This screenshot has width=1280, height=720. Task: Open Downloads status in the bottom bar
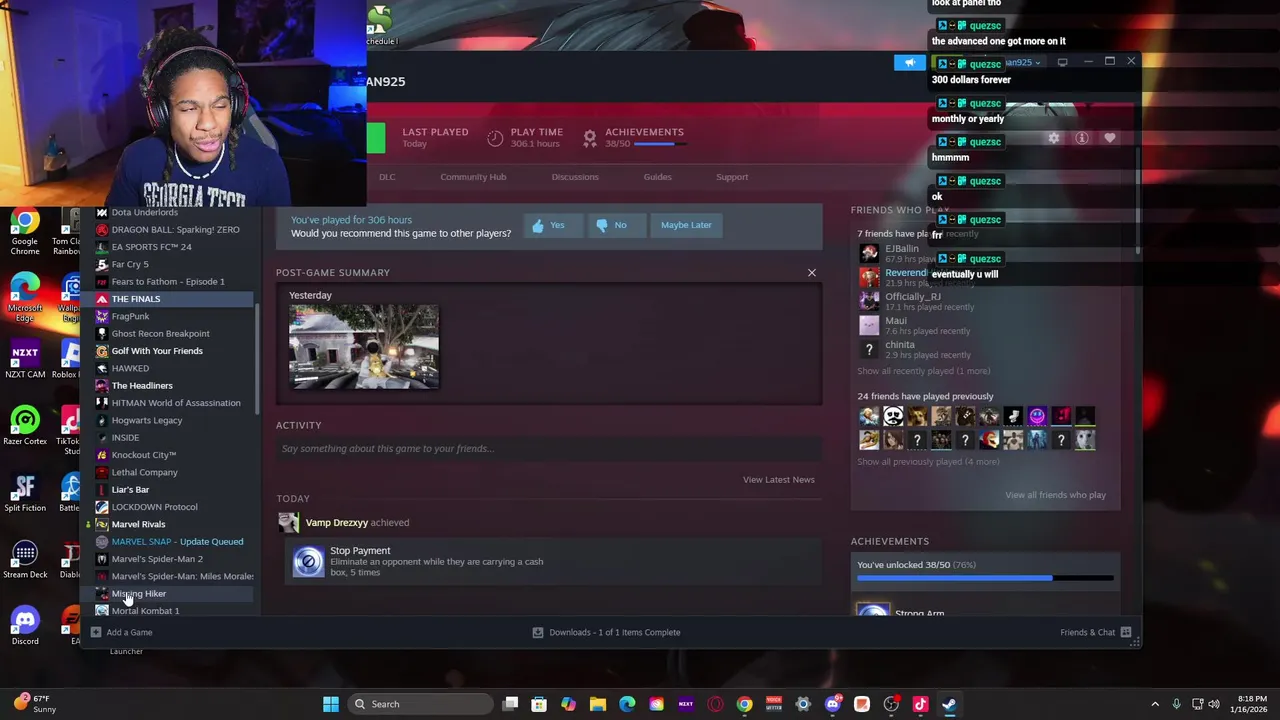click(606, 632)
